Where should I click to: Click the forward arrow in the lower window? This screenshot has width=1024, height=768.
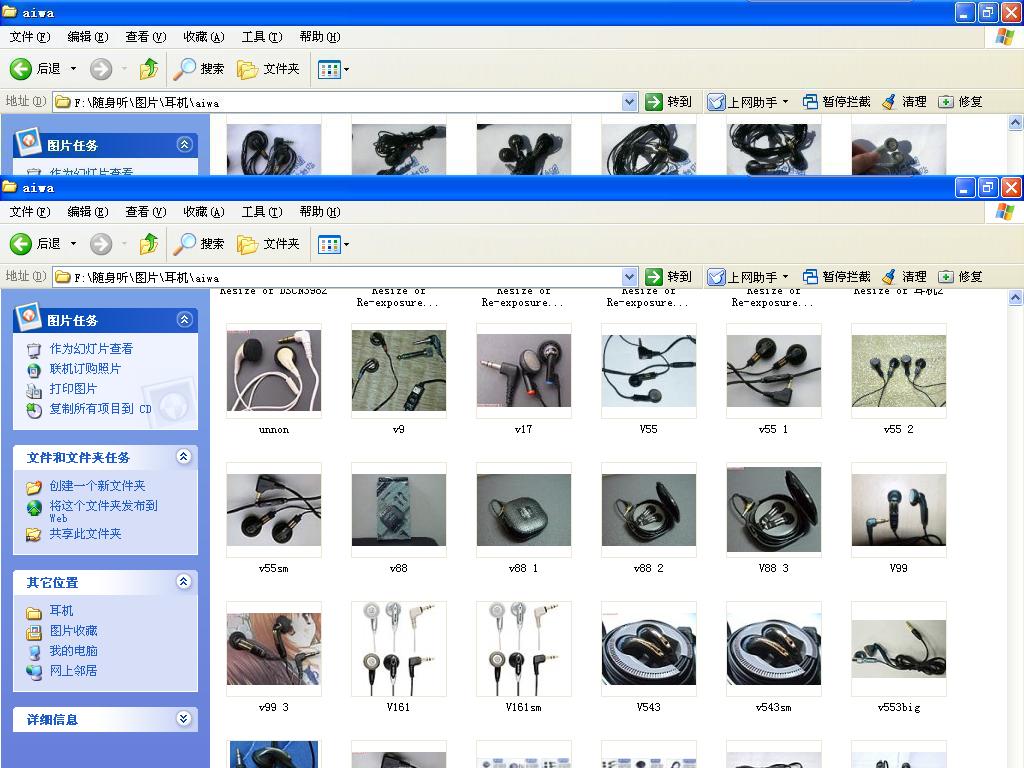101,244
